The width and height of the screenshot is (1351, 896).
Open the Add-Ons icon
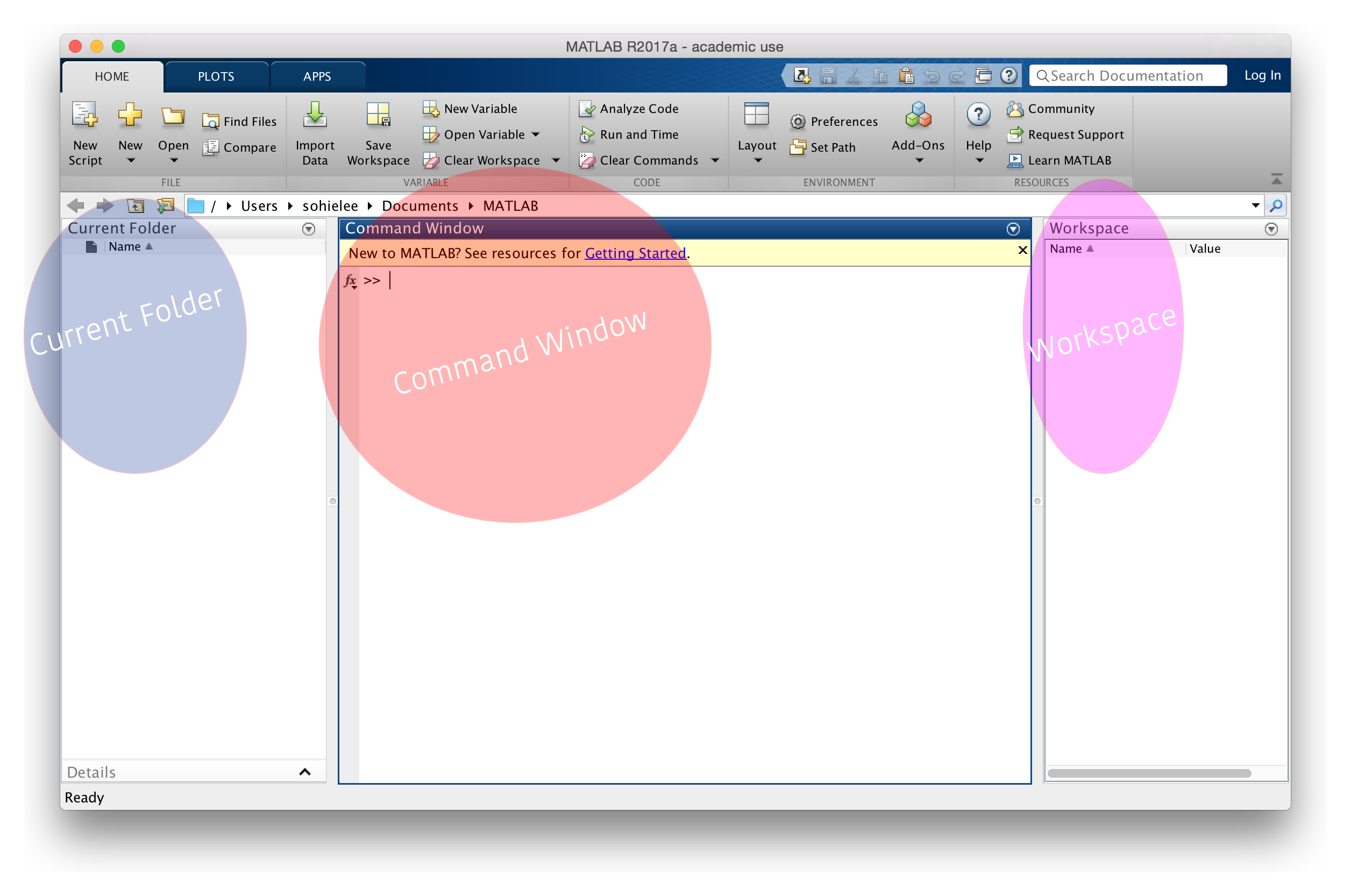coord(918,115)
